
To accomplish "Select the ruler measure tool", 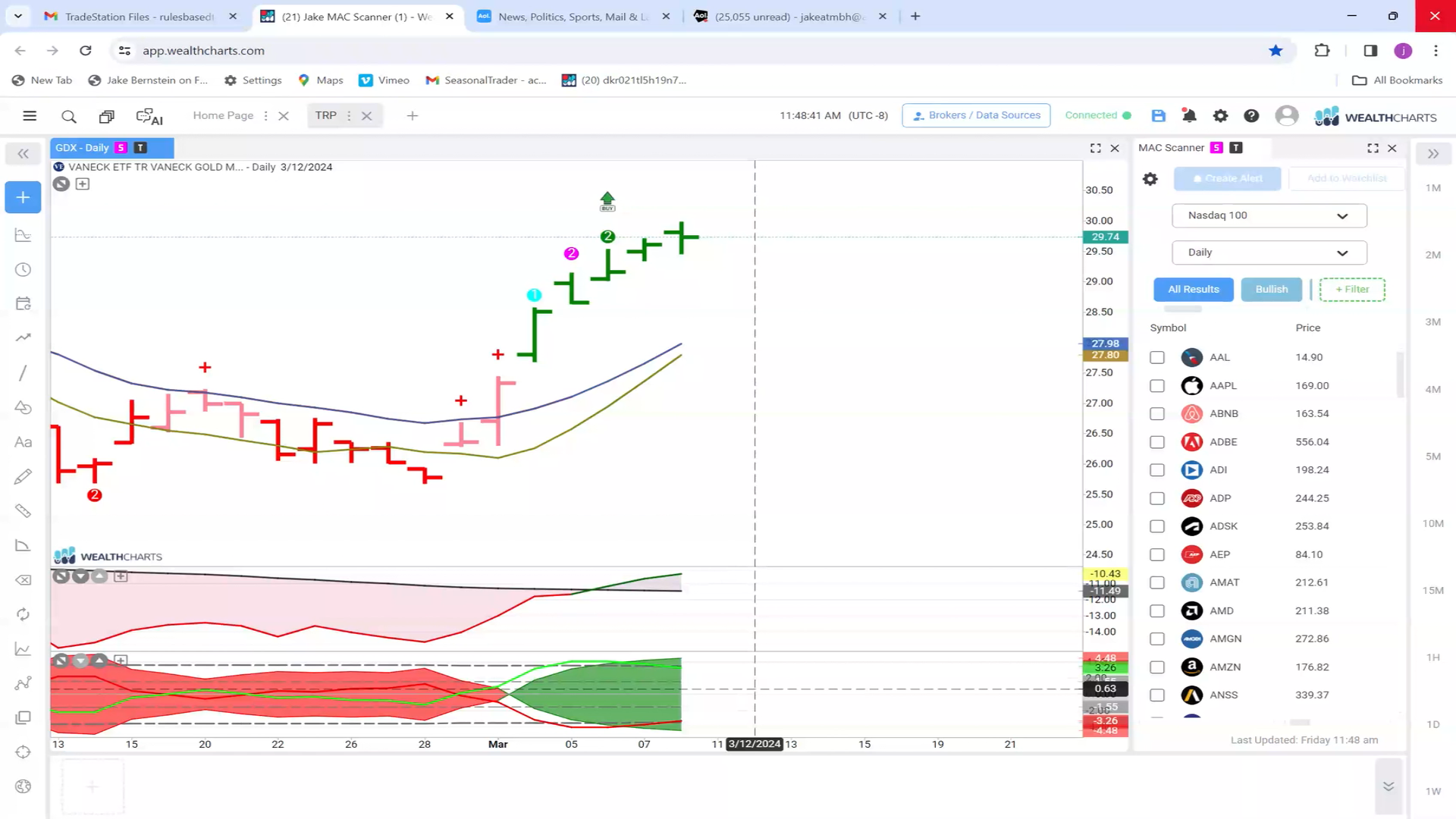I will click(x=23, y=510).
